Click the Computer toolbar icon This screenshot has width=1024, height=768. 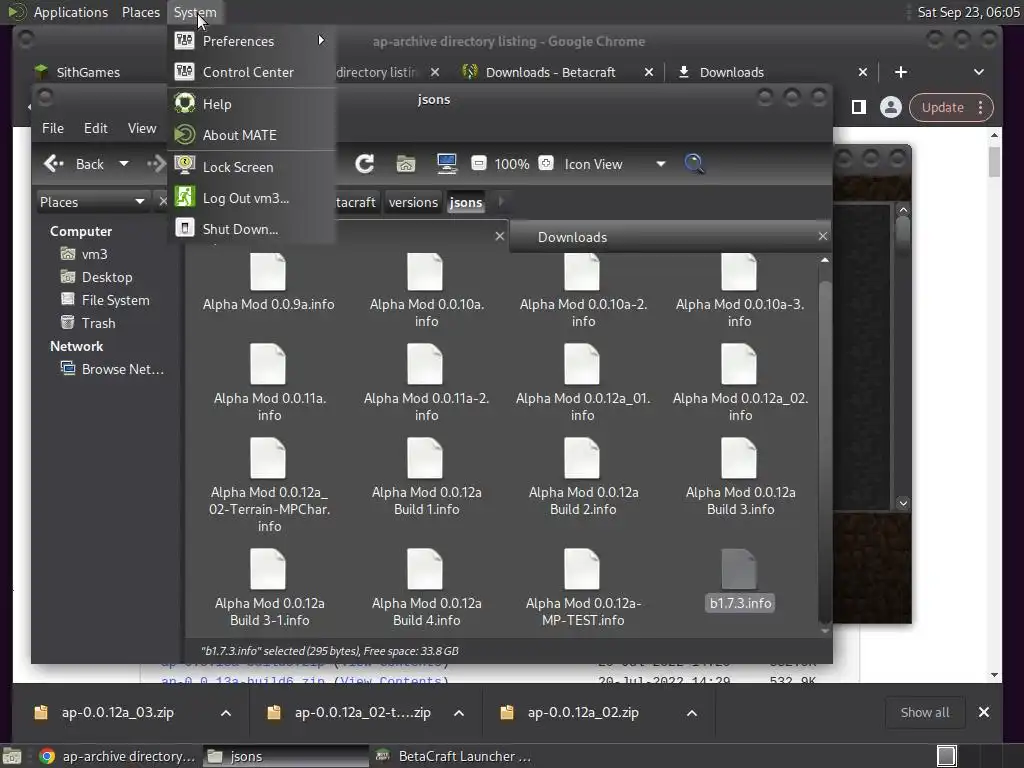(447, 164)
